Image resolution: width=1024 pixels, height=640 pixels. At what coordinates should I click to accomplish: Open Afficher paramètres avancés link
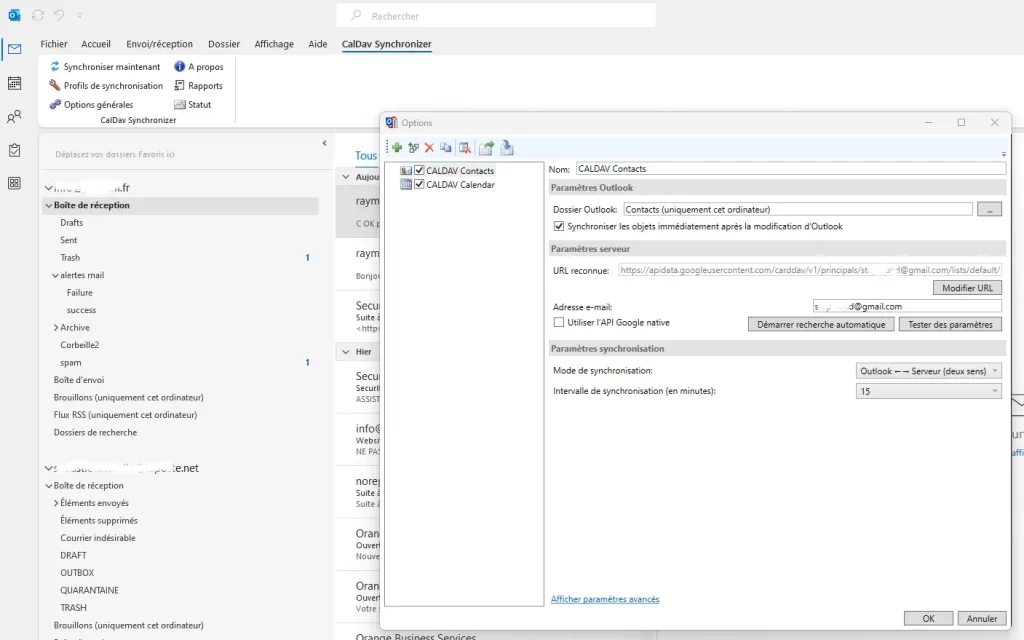click(605, 600)
